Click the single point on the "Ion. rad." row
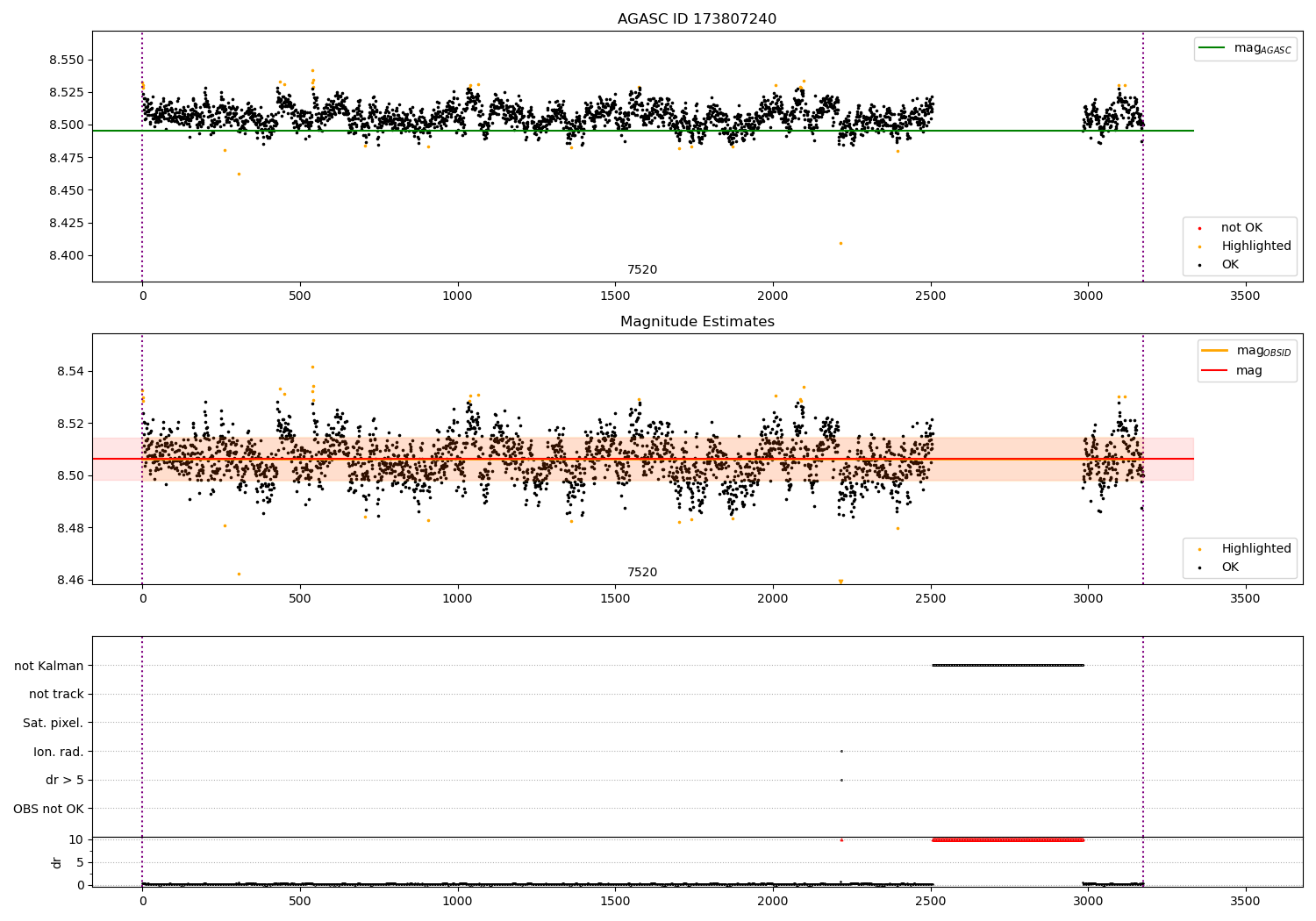The image size is (1316, 921). pyautogui.click(x=841, y=751)
